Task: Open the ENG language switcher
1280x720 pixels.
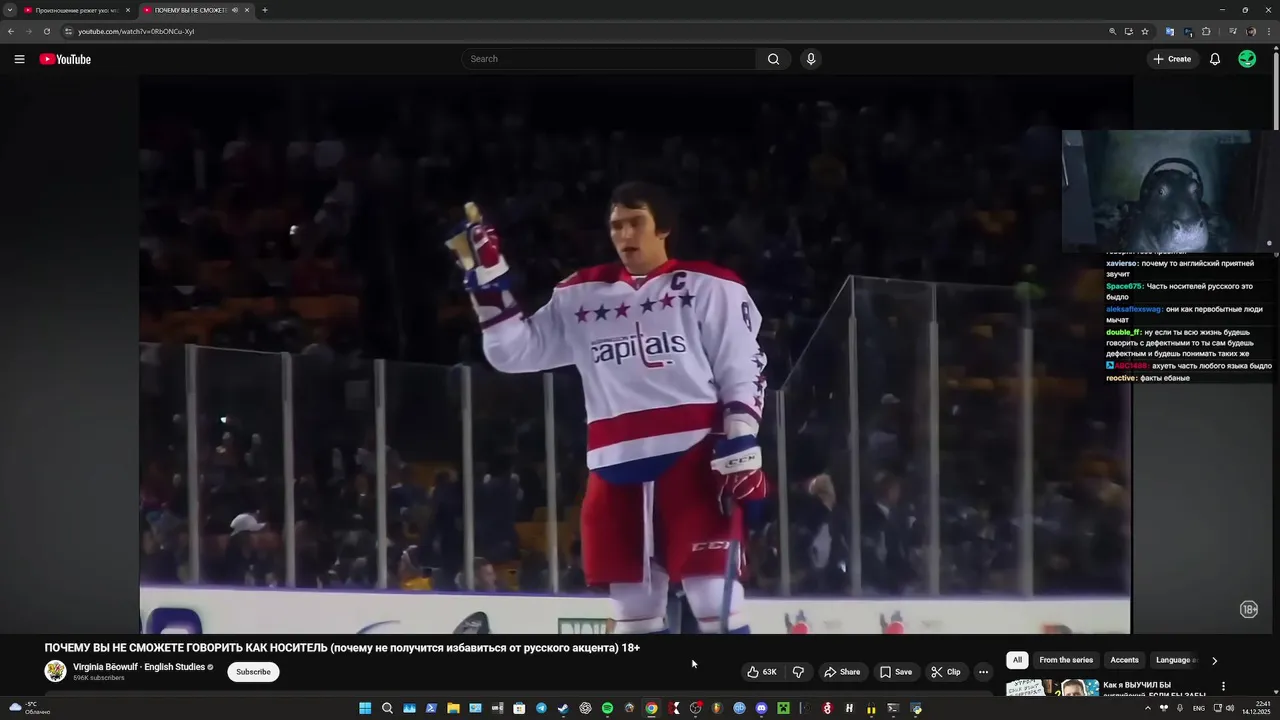Action: 1199,708
